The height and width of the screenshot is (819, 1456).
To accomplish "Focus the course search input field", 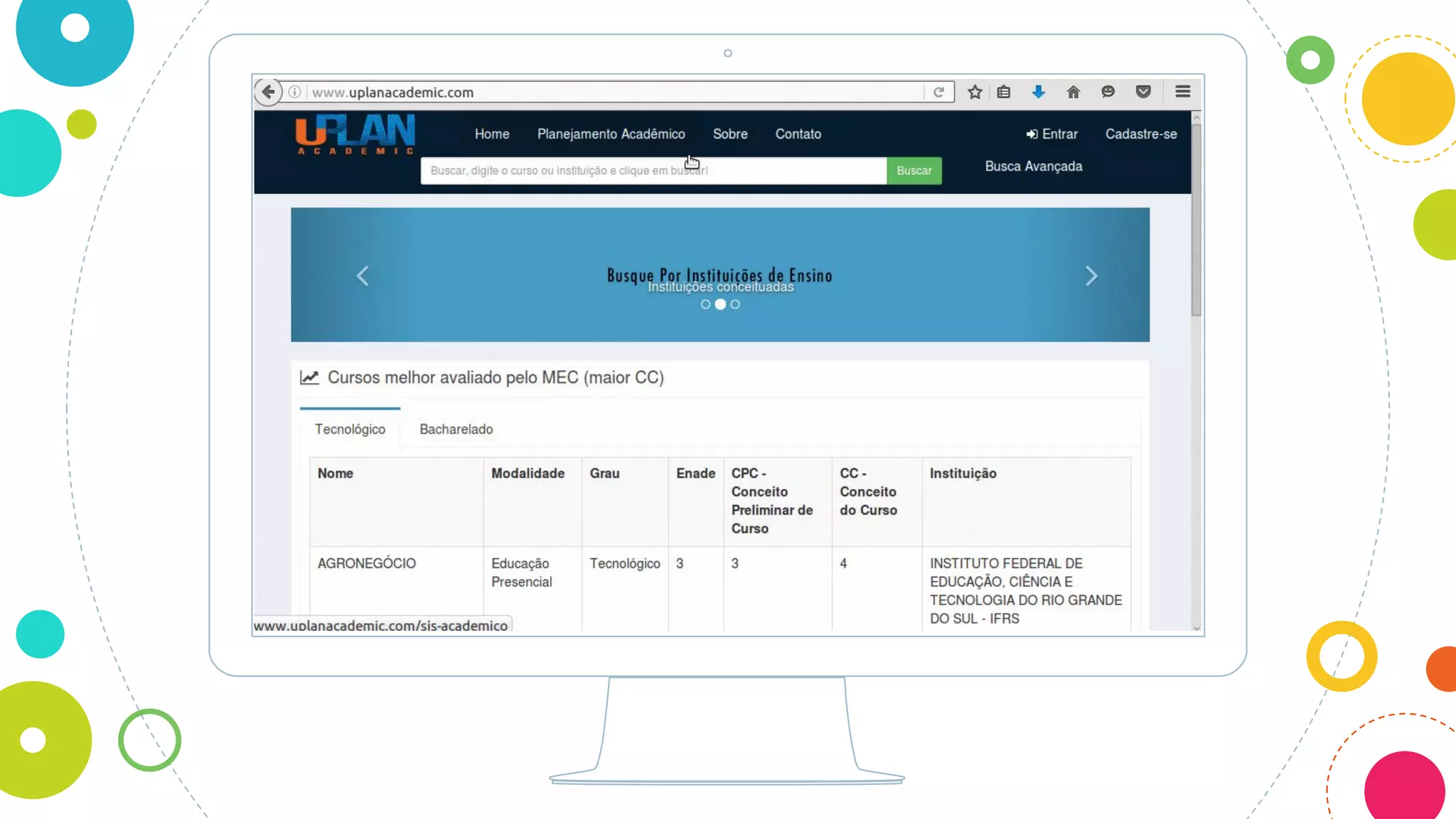I will (653, 171).
